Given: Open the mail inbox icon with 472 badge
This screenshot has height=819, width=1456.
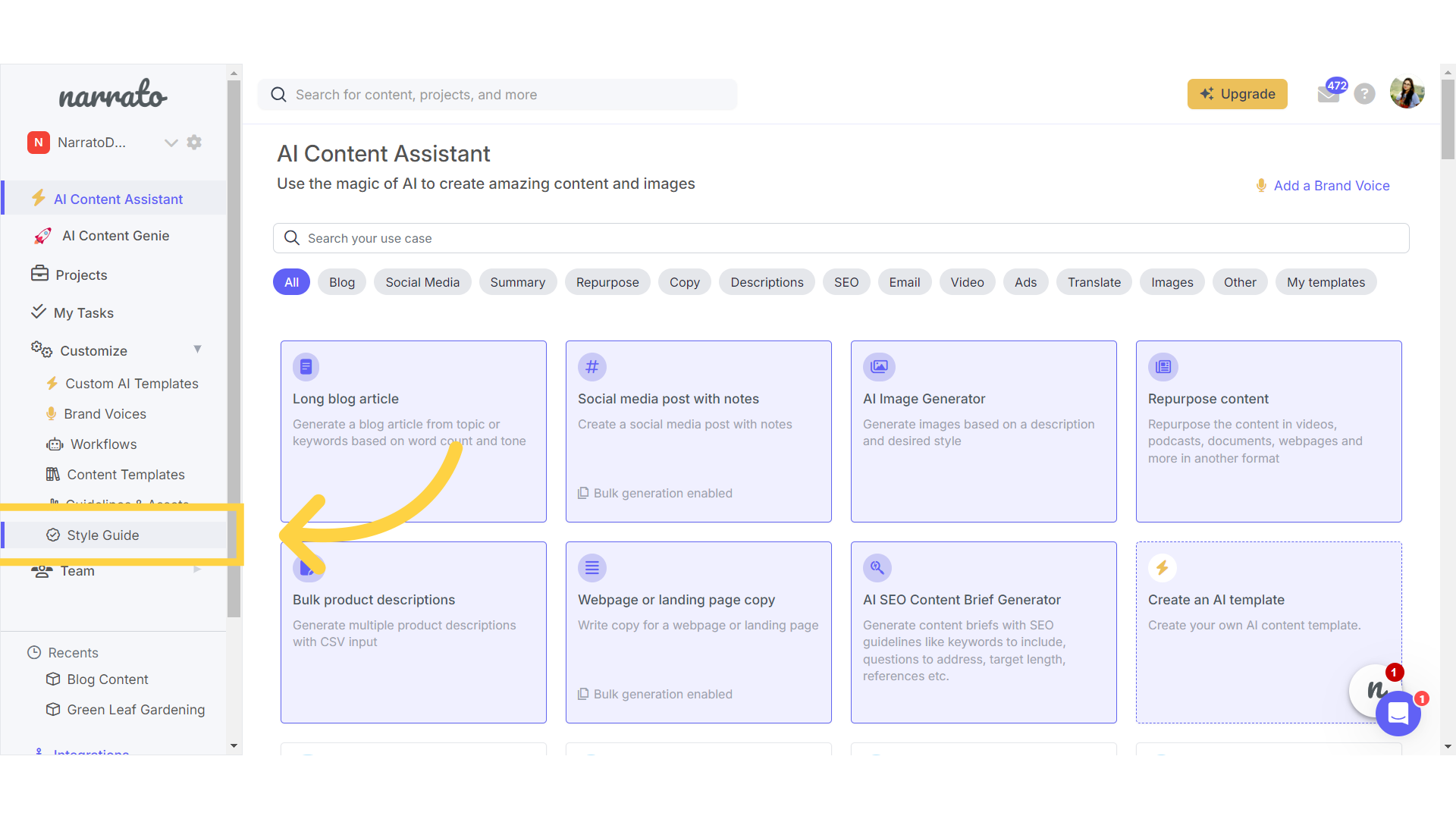Looking at the screenshot, I should point(1328,95).
